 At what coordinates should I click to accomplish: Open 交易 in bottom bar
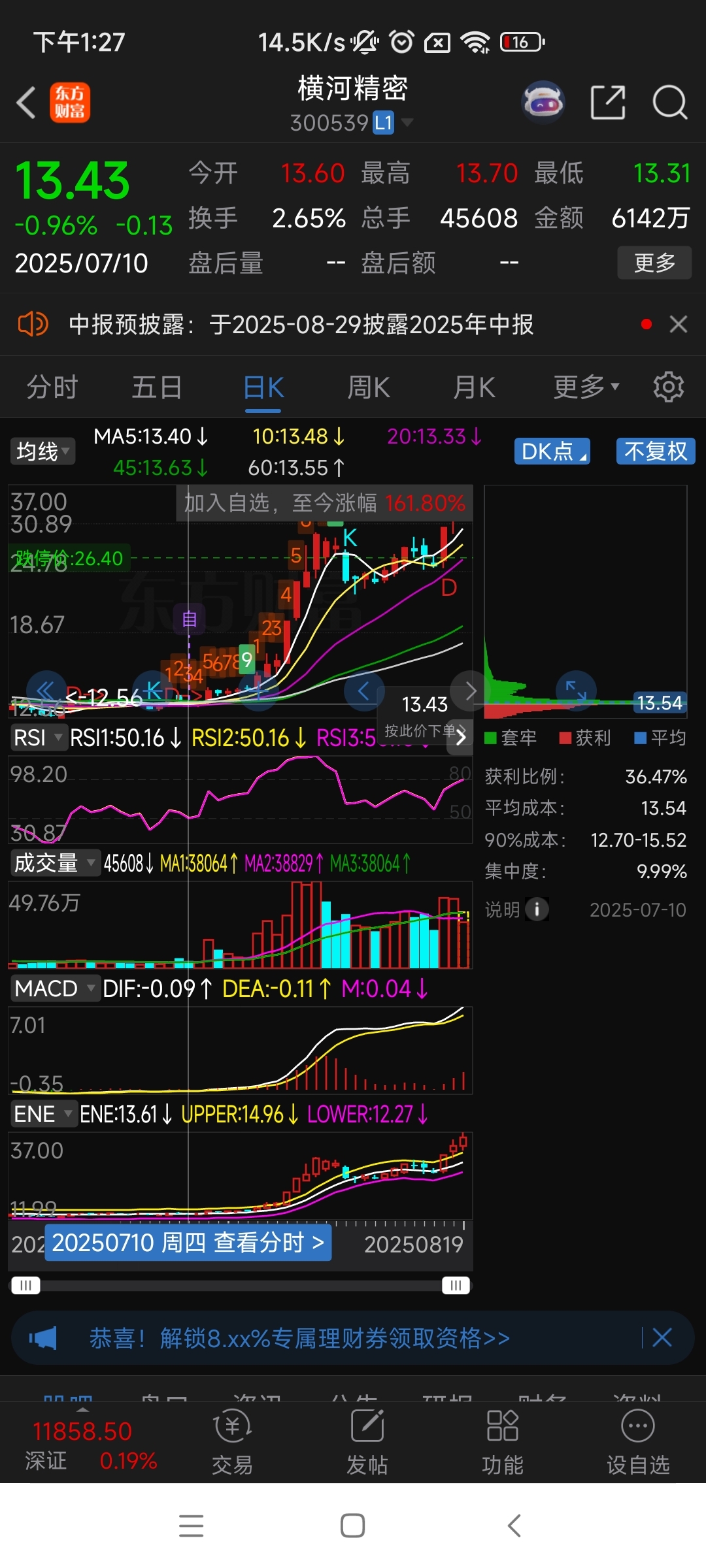tap(232, 1442)
